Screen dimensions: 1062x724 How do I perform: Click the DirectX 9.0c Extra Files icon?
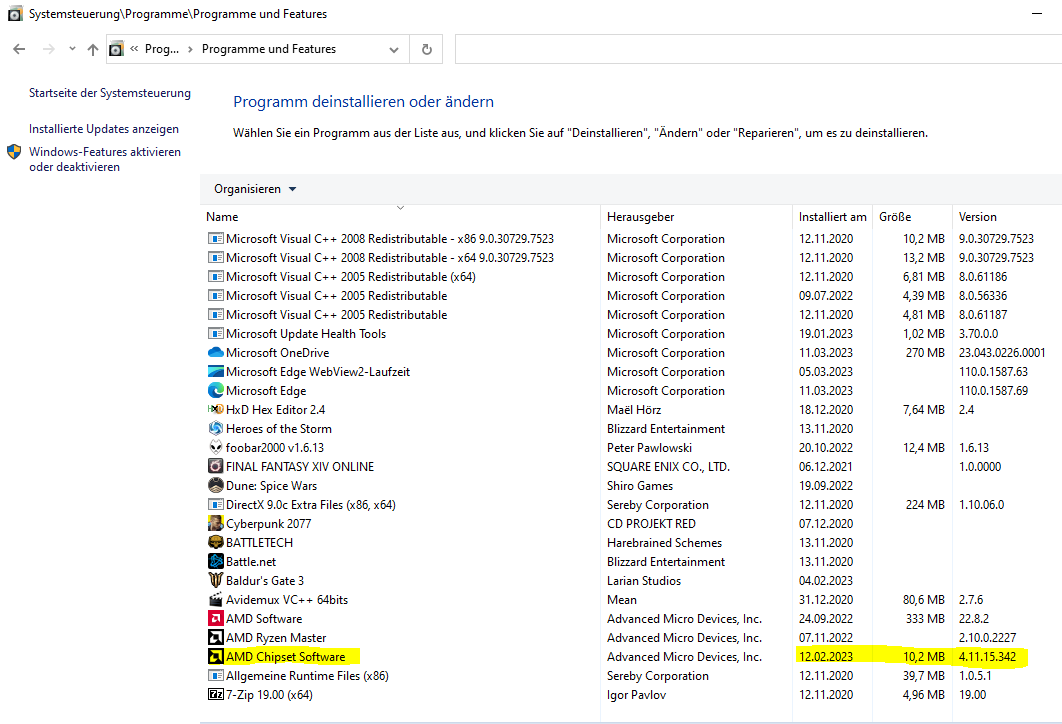pos(215,505)
